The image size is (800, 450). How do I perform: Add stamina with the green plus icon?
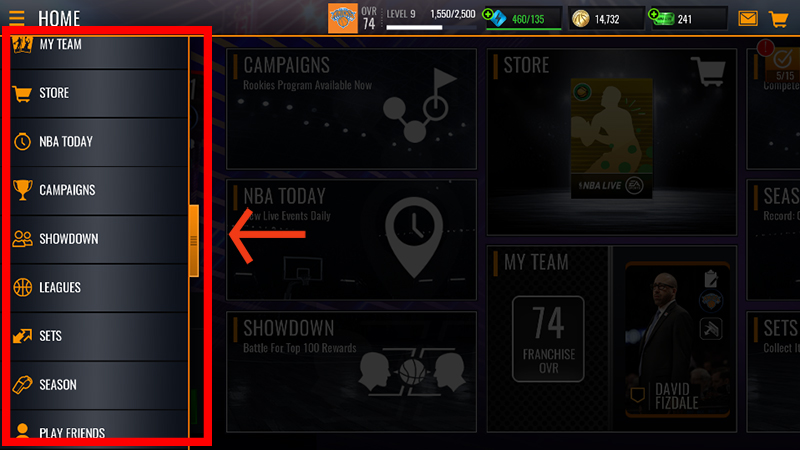click(x=488, y=14)
